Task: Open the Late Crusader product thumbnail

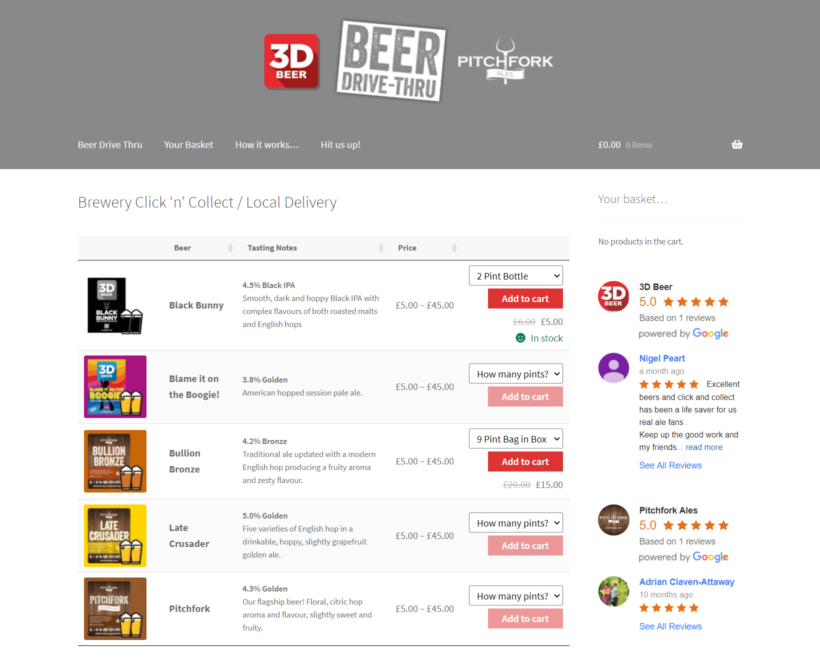Action: click(x=115, y=535)
